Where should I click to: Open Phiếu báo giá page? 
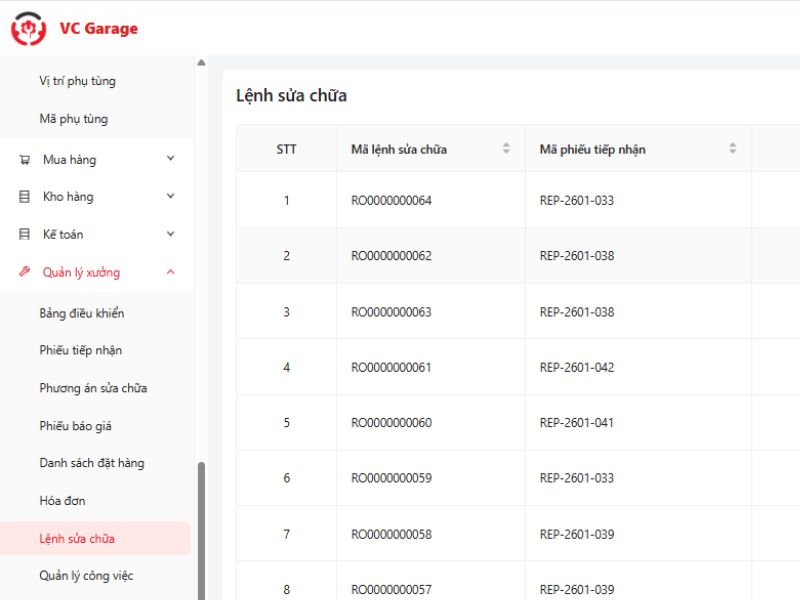76,426
